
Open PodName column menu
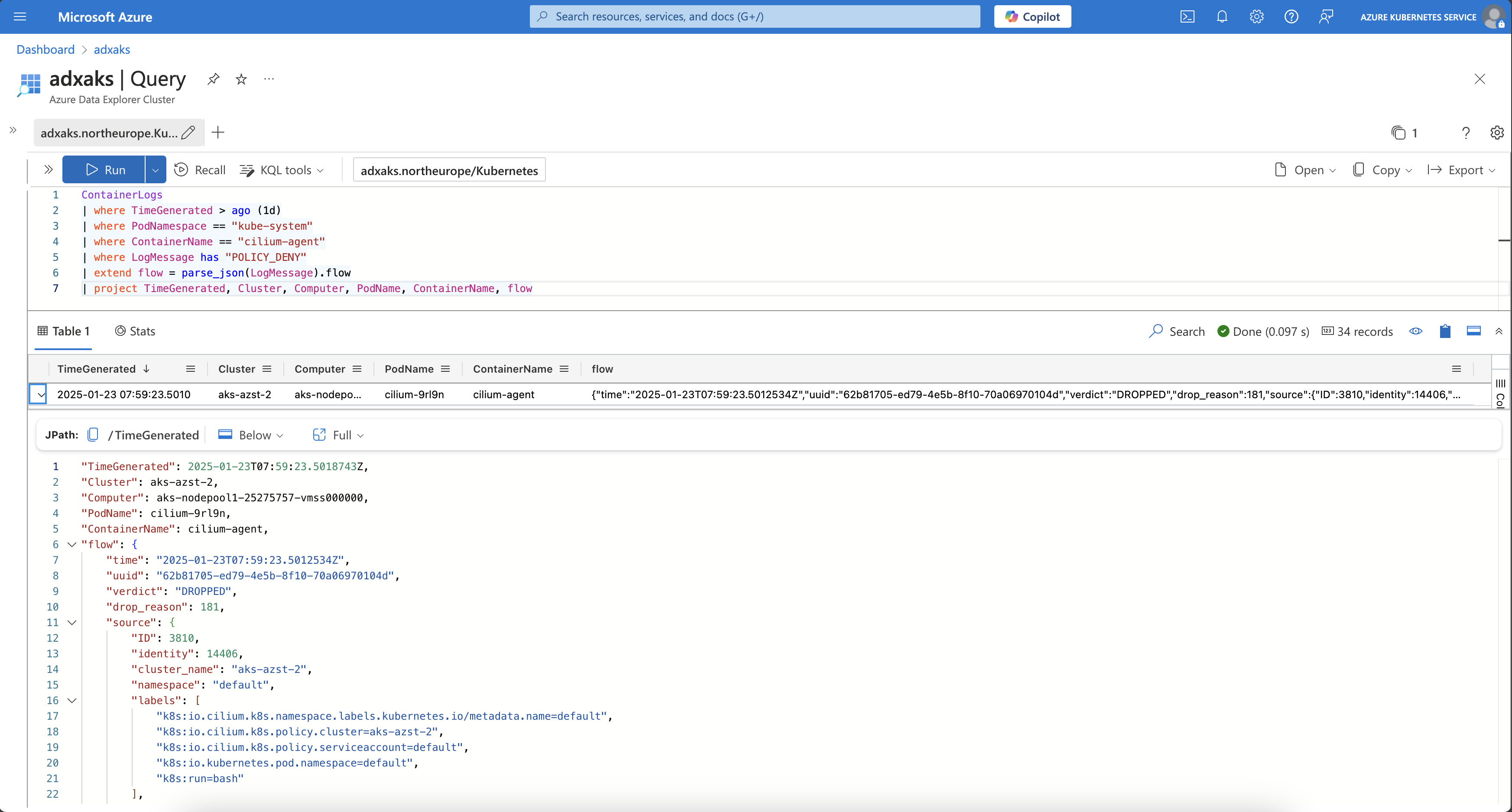pos(445,369)
